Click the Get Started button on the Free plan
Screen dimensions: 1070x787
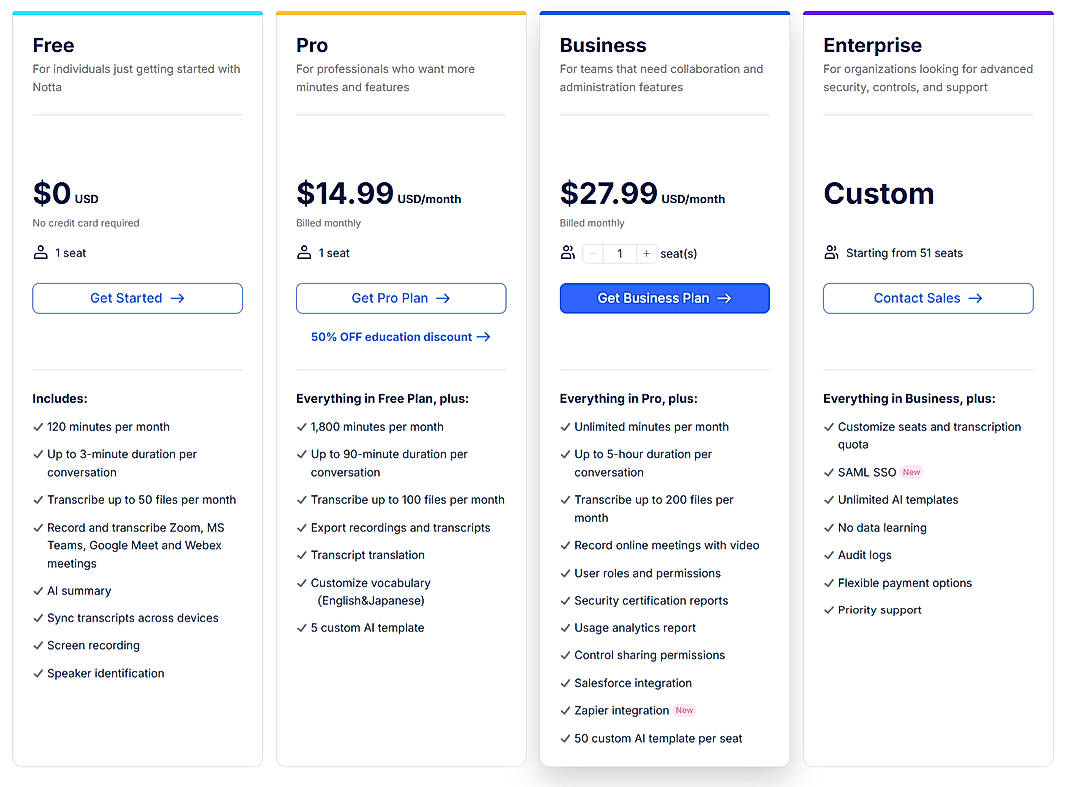[137, 298]
